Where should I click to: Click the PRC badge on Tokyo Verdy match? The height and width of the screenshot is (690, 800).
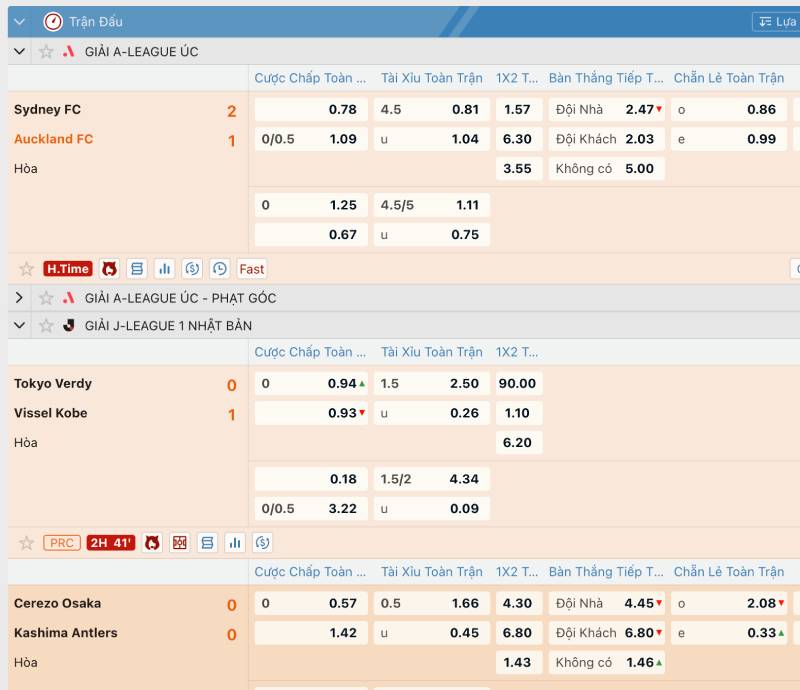click(61, 543)
